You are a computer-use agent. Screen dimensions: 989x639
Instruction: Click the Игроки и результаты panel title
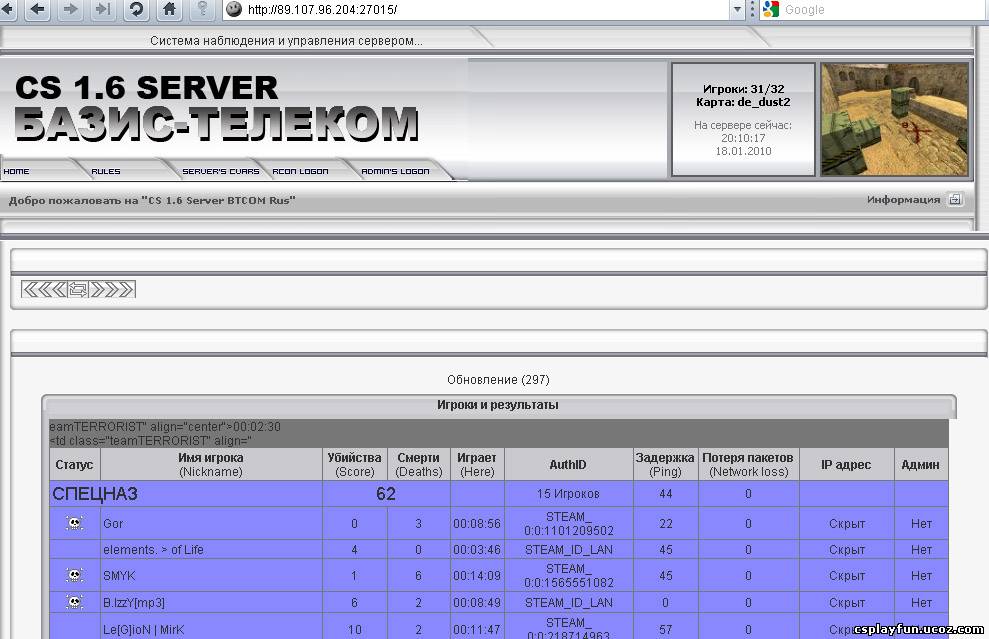498,405
